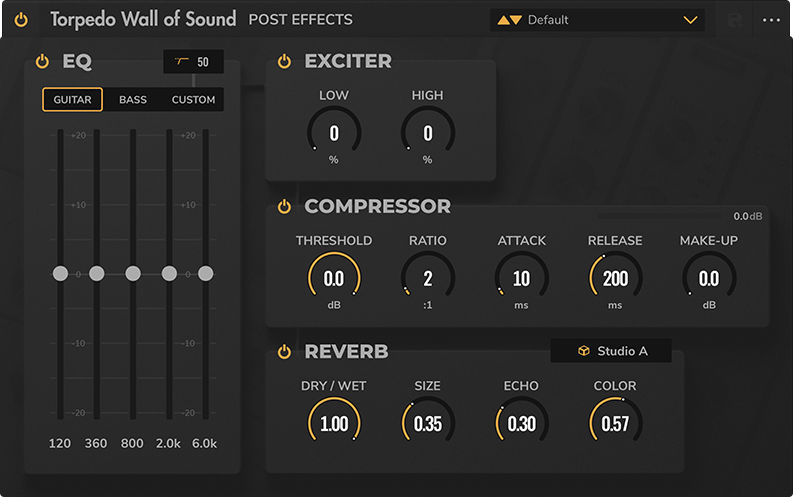Screen dimensions: 793x497
Task: Click the Reverb DRY / WET knob
Action: (x=334, y=423)
